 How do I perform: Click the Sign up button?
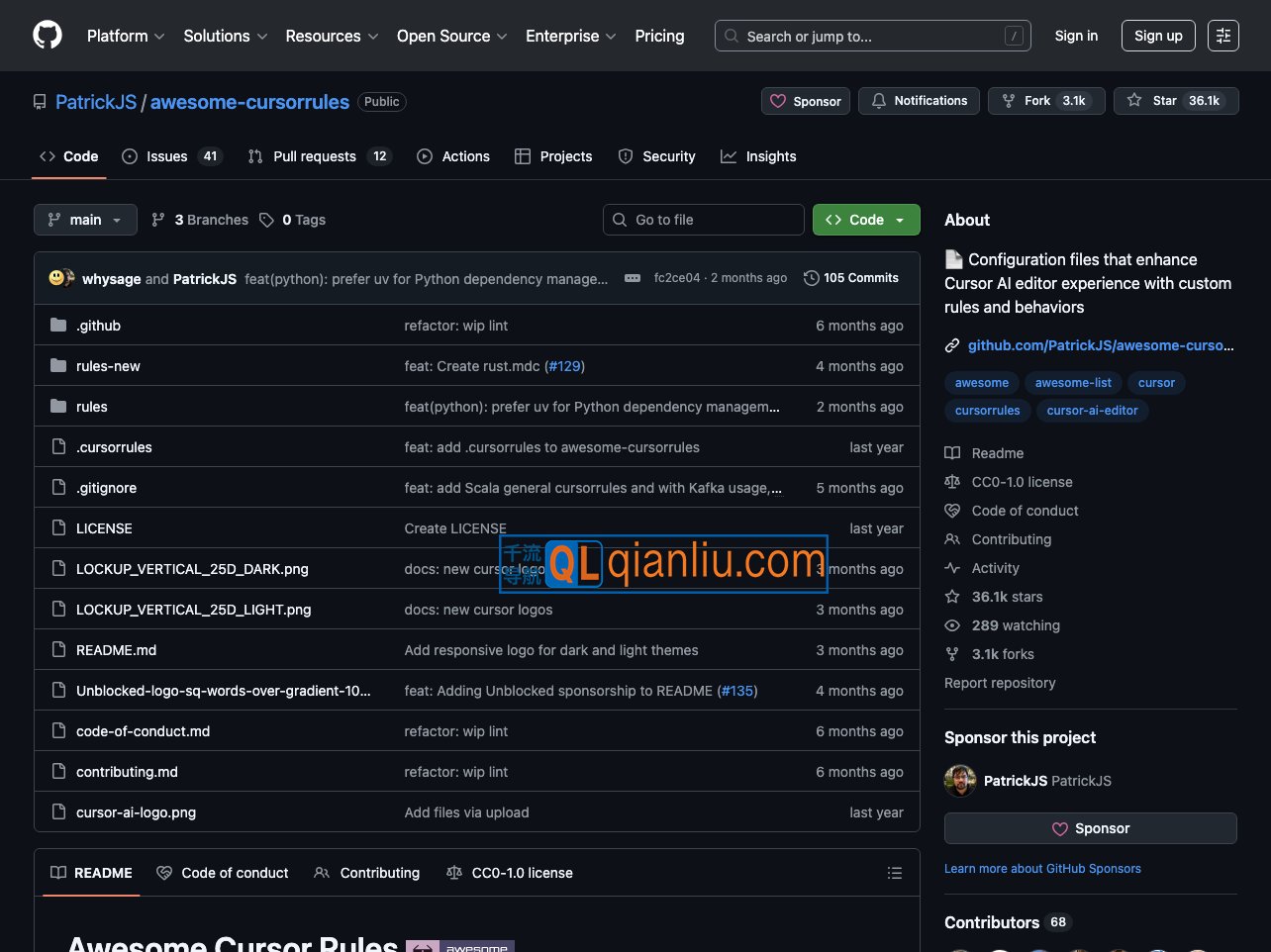1158,36
